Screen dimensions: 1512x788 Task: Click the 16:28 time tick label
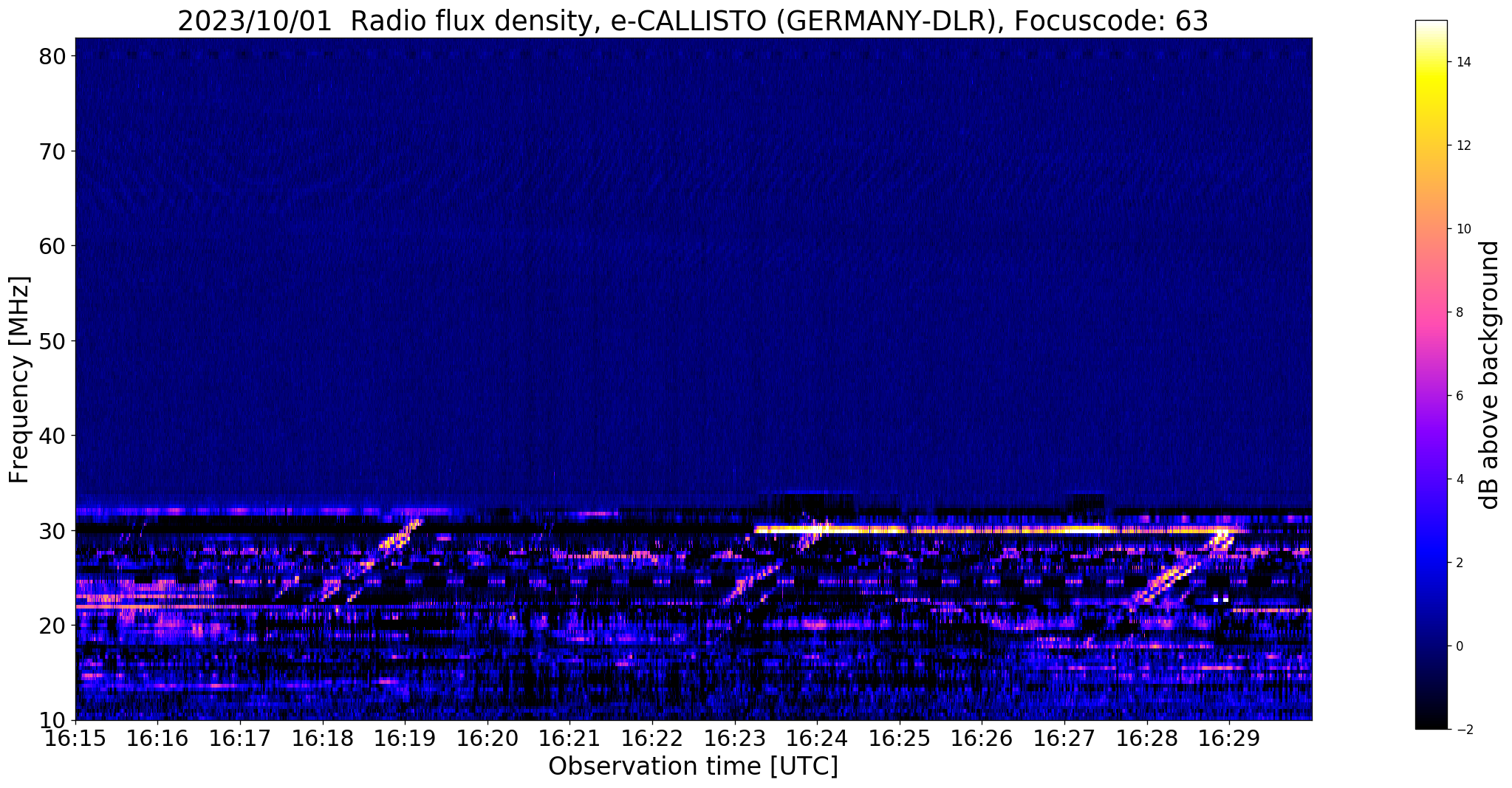tap(1147, 739)
